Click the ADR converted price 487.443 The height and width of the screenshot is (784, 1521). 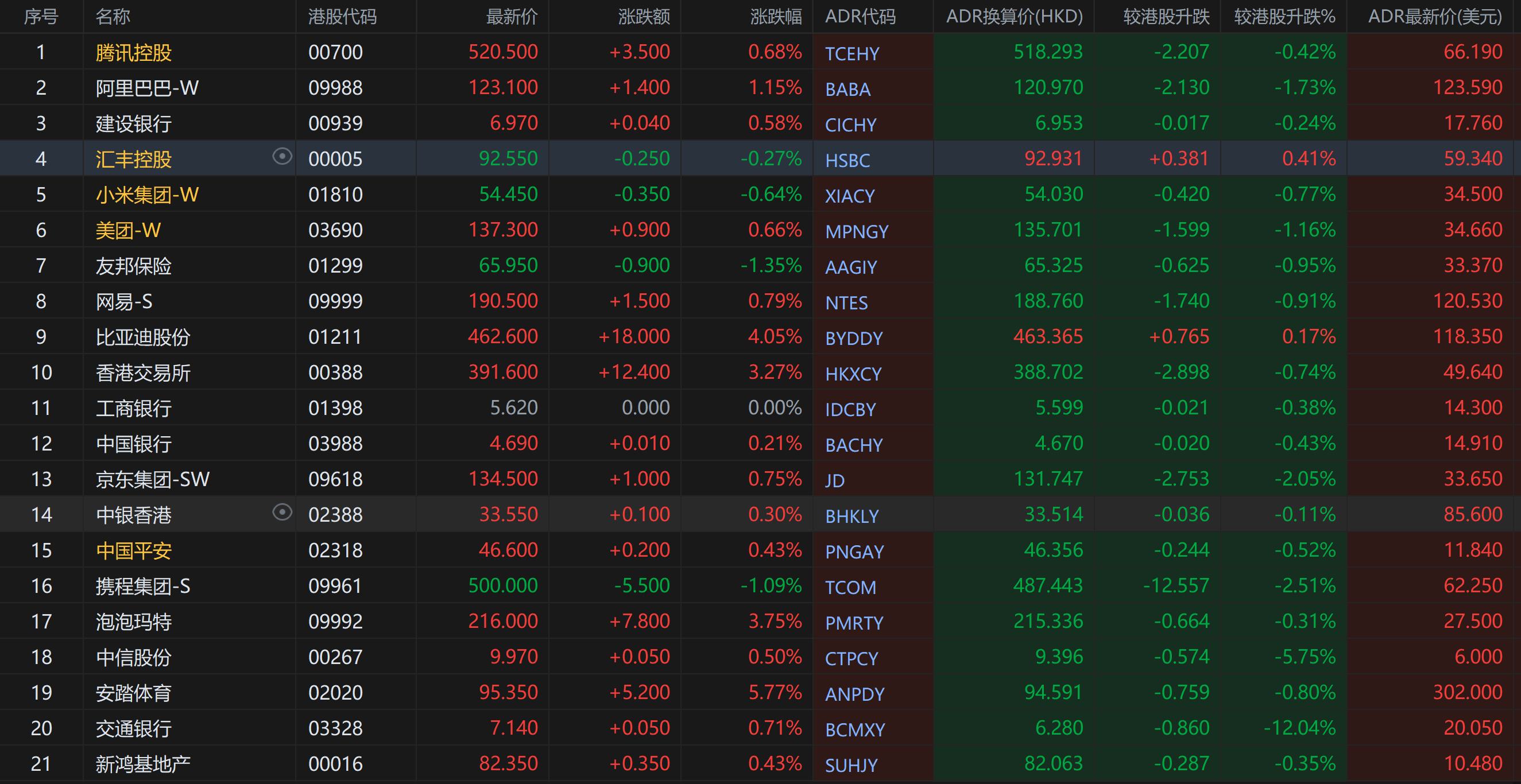point(1048,585)
